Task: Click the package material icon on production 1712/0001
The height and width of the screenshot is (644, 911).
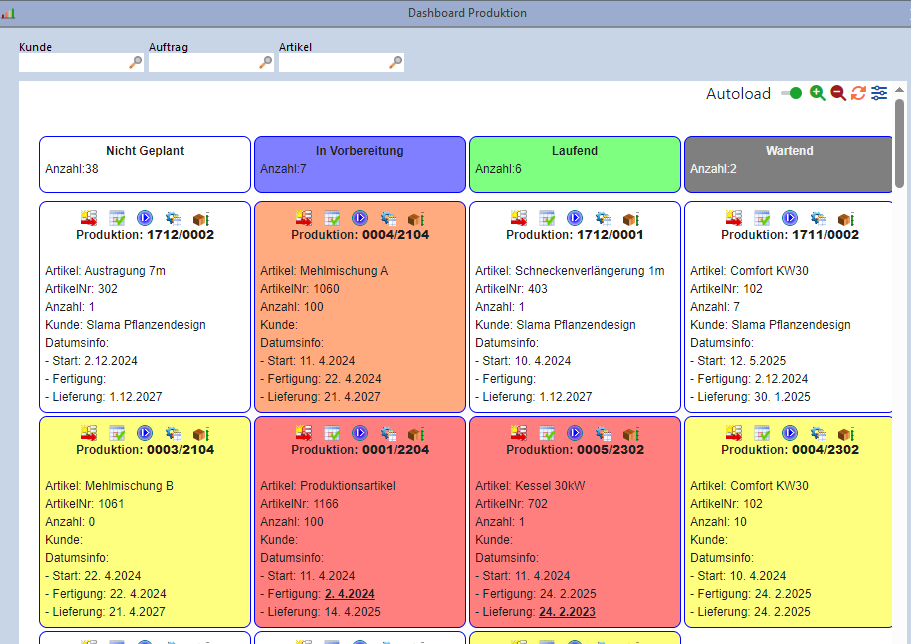Action: 631,217
